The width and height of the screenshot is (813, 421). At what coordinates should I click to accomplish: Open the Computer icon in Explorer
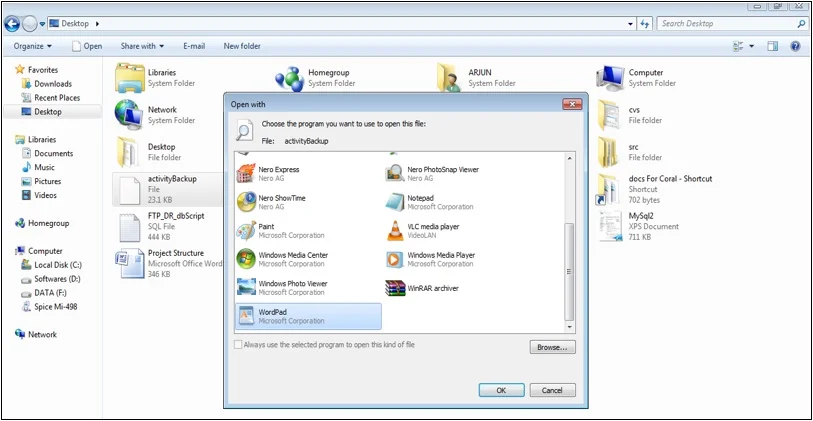click(x=610, y=78)
